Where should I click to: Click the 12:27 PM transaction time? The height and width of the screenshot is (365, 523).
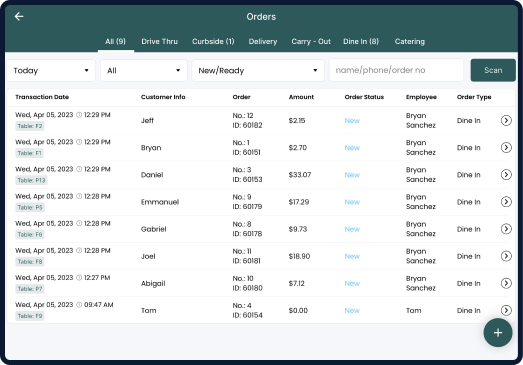97,278
